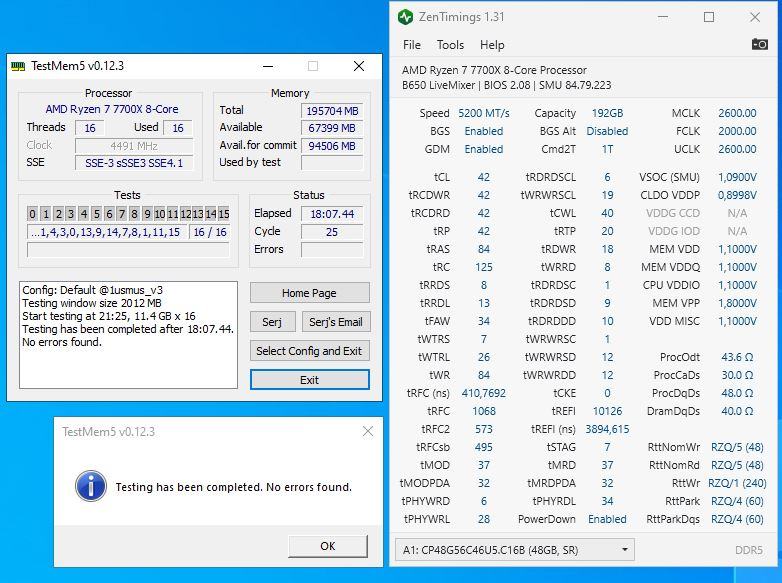This screenshot has width=782, height=583.
Task: Click the Total memory field 195704 MB
Action: pyautogui.click(x=332, y=111)
